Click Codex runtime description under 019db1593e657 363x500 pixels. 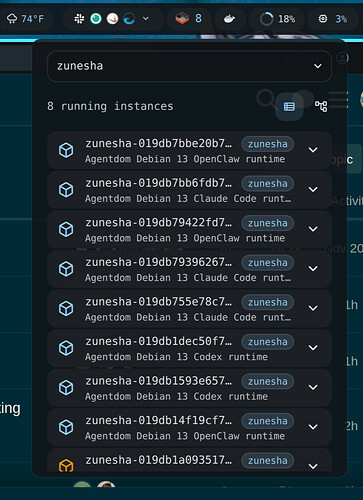pyautogui.click(x=176, y=397)
